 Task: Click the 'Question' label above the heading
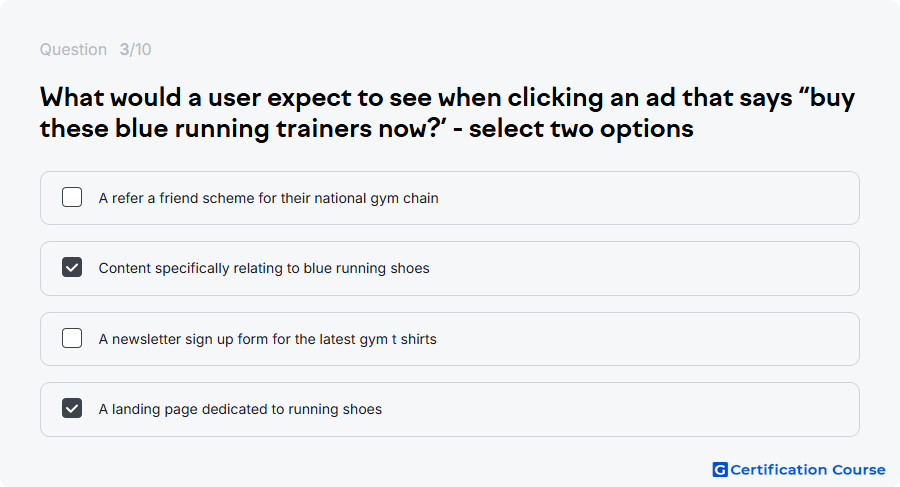[73, 49]
